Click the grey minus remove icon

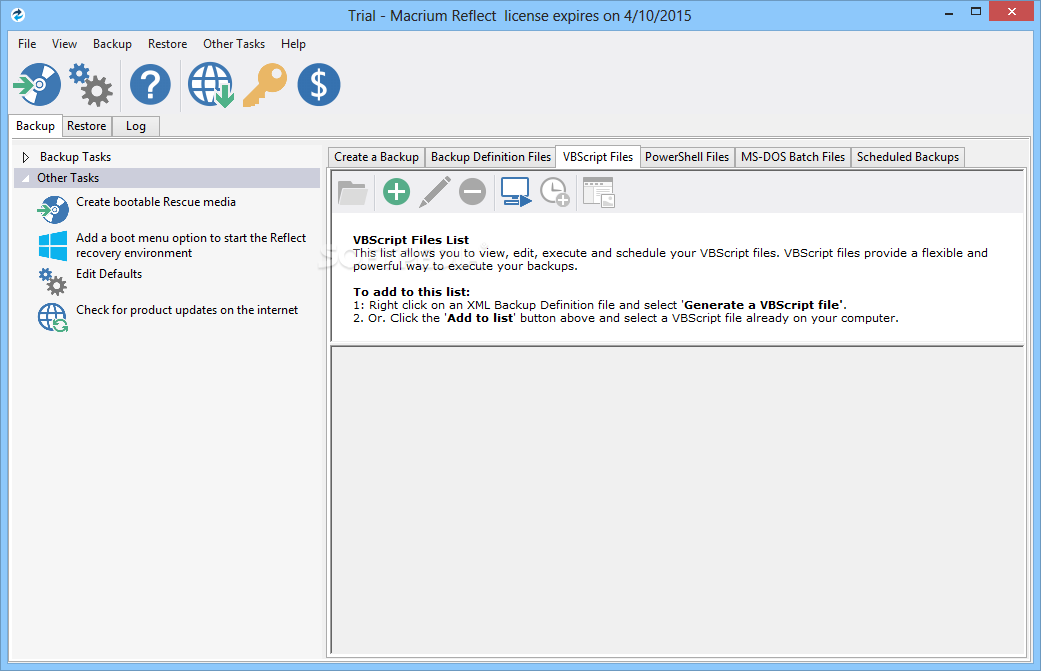(x=473, y=192)
